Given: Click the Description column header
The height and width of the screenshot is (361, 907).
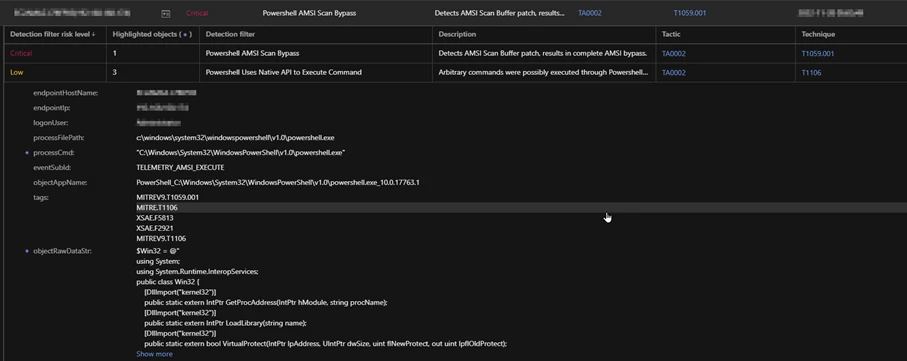Looking at the screenshot, I should coord(457,35).
